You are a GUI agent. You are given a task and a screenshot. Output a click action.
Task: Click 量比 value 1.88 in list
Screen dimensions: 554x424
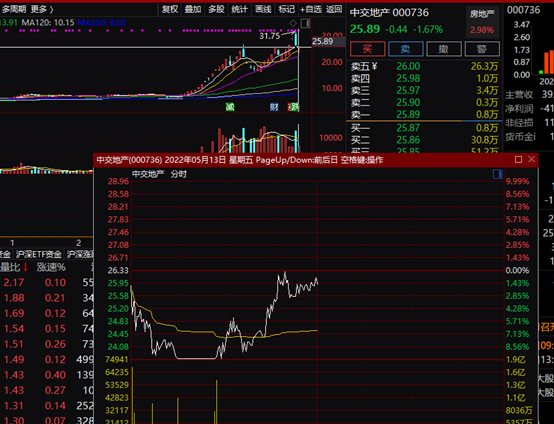[14, 298]
